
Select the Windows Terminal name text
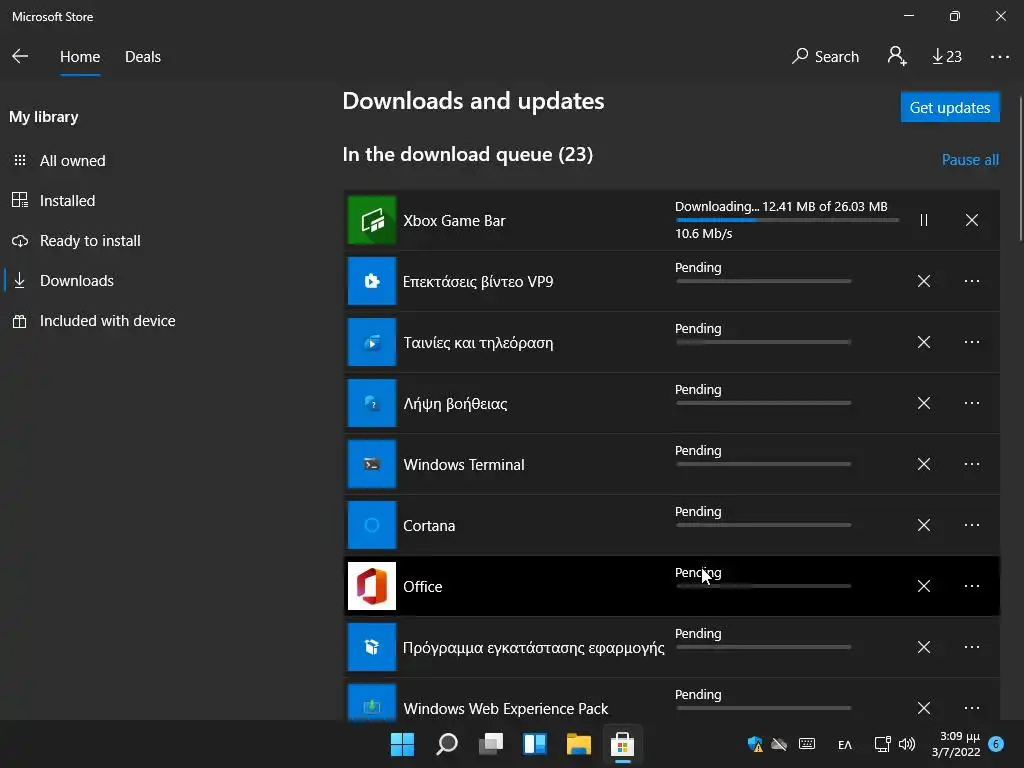tap(464, 465)
